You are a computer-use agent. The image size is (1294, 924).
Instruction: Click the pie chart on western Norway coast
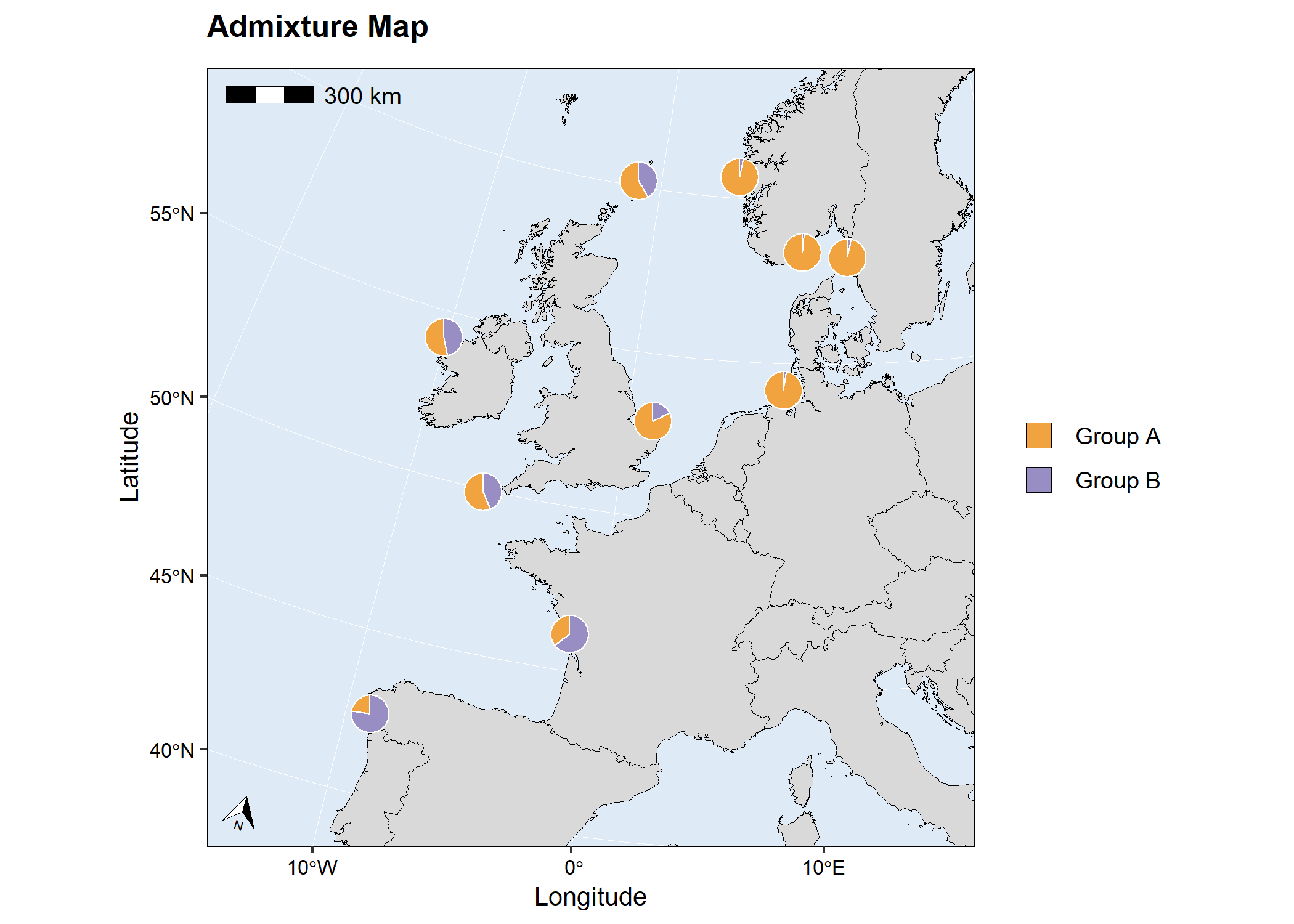point(739,177)
